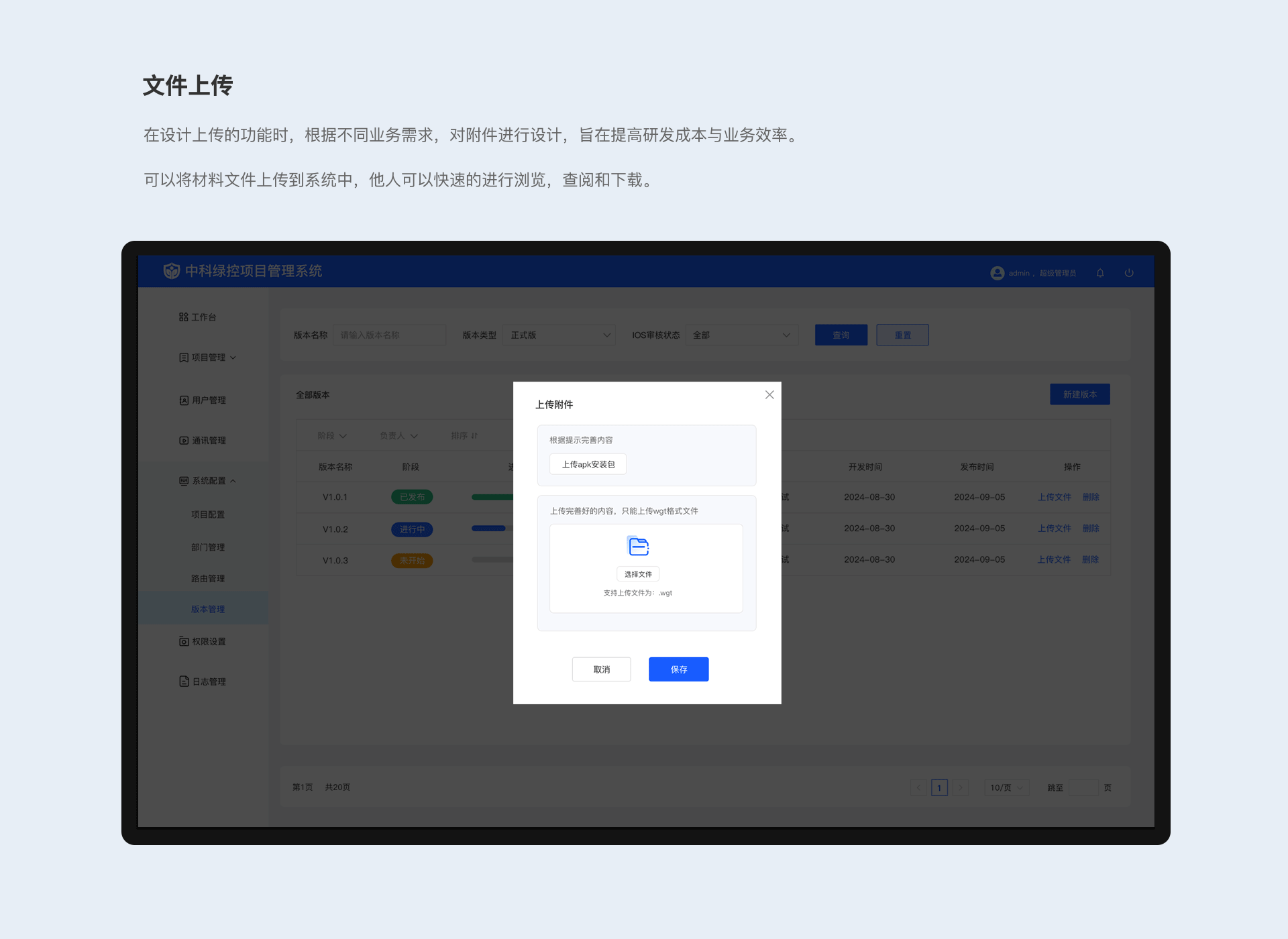The width and height of the screenshot is (1288, 939).
Task: Open the IOS审核状态 全部 dropdown
Action: click(742, 335)
